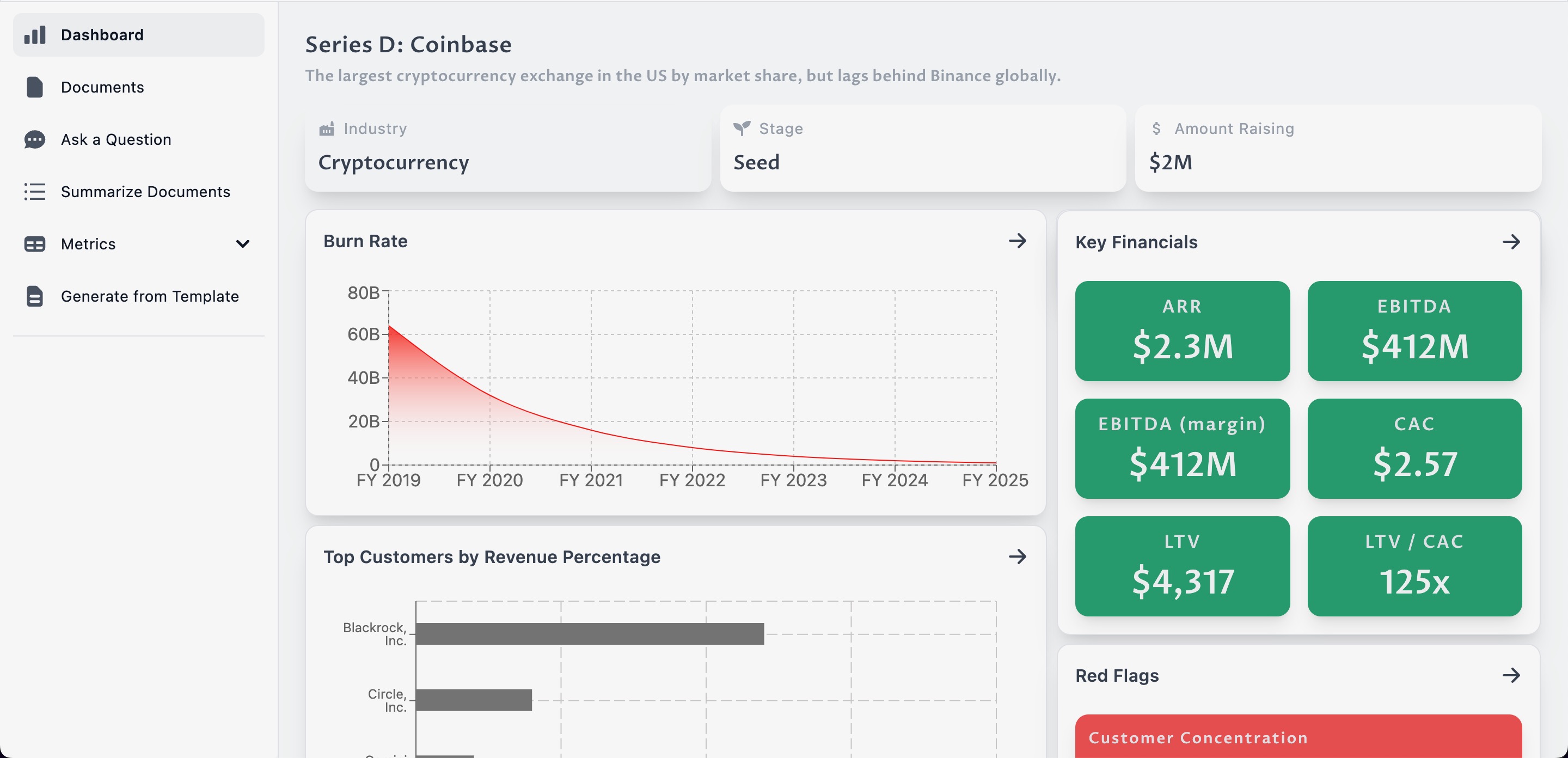
Task: Click the Summarize Documents list icon
Action: point(35,192)
